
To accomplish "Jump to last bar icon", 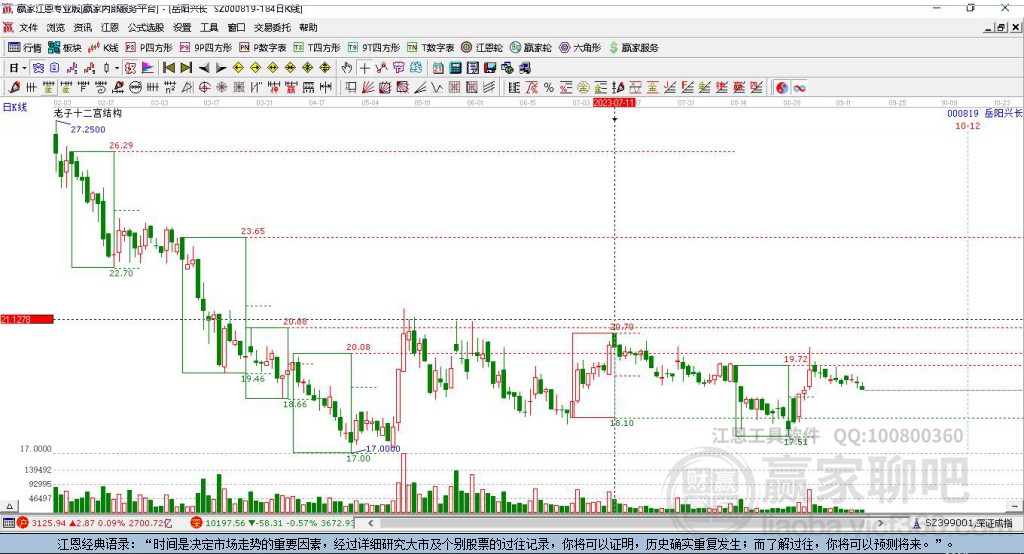I will pos(186,68).
